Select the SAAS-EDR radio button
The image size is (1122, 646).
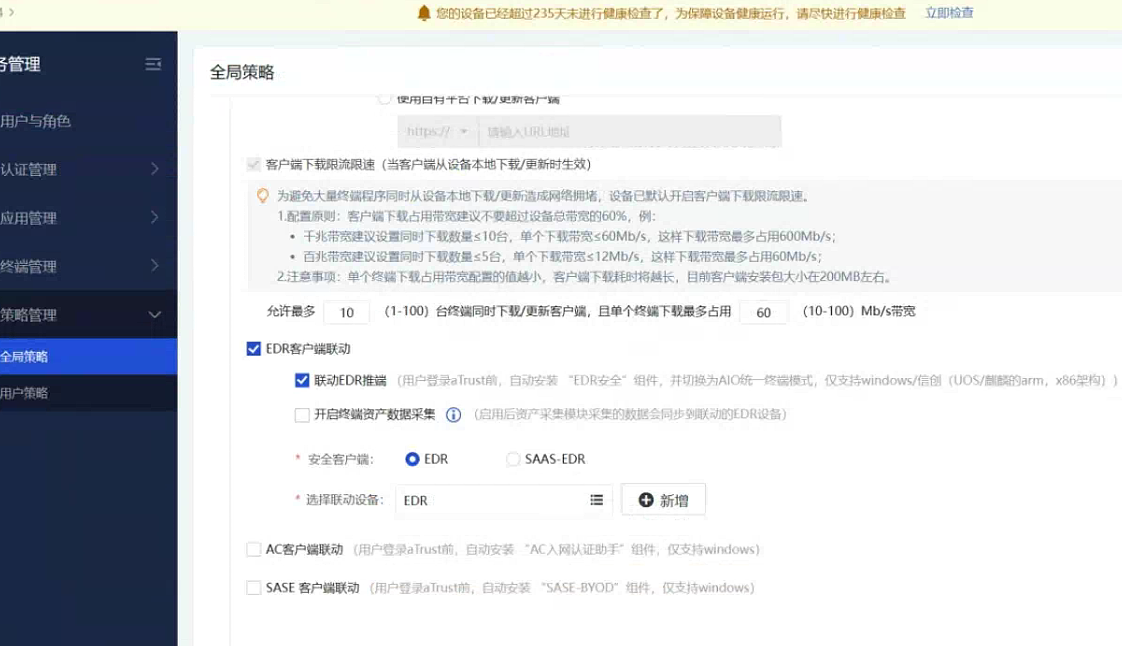(x=512, y=459)
